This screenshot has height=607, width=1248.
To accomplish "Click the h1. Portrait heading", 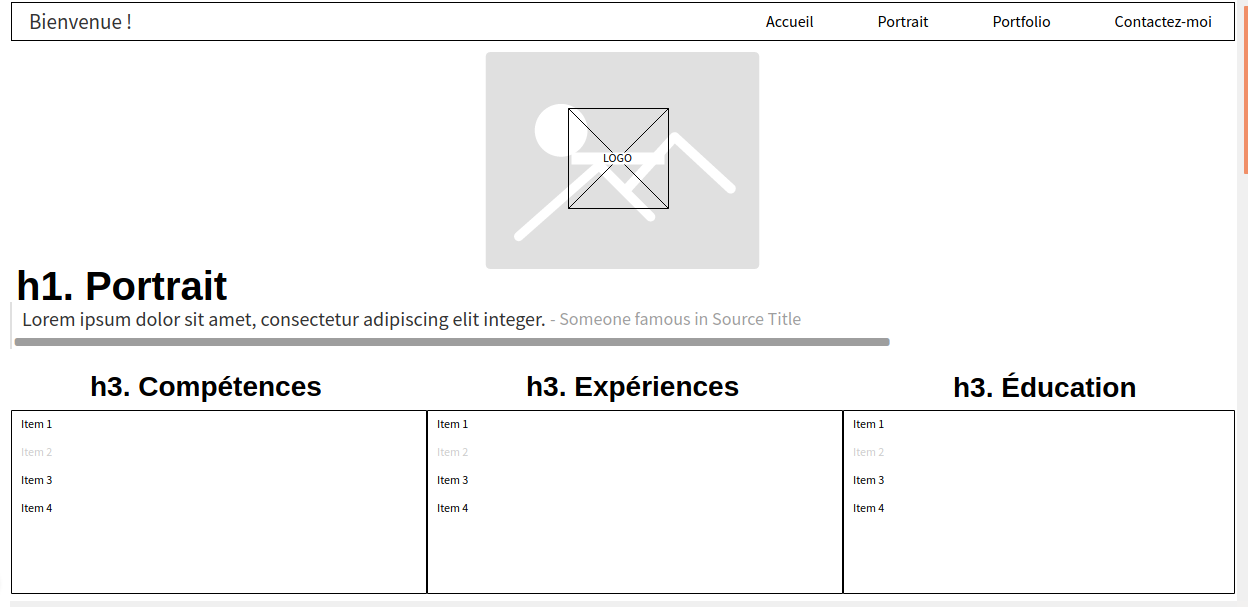I will 122,286.
